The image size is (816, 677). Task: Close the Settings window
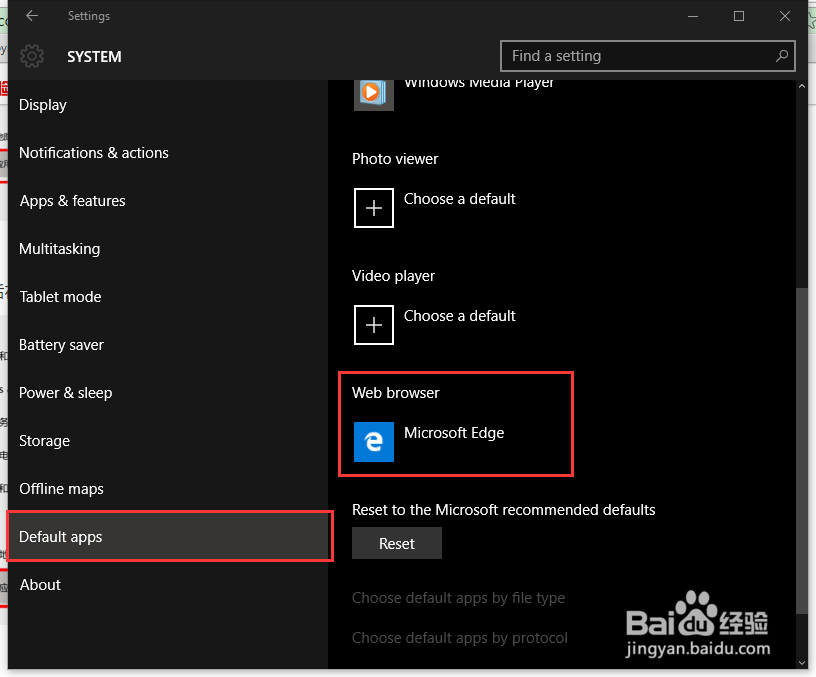click(785, 16)
